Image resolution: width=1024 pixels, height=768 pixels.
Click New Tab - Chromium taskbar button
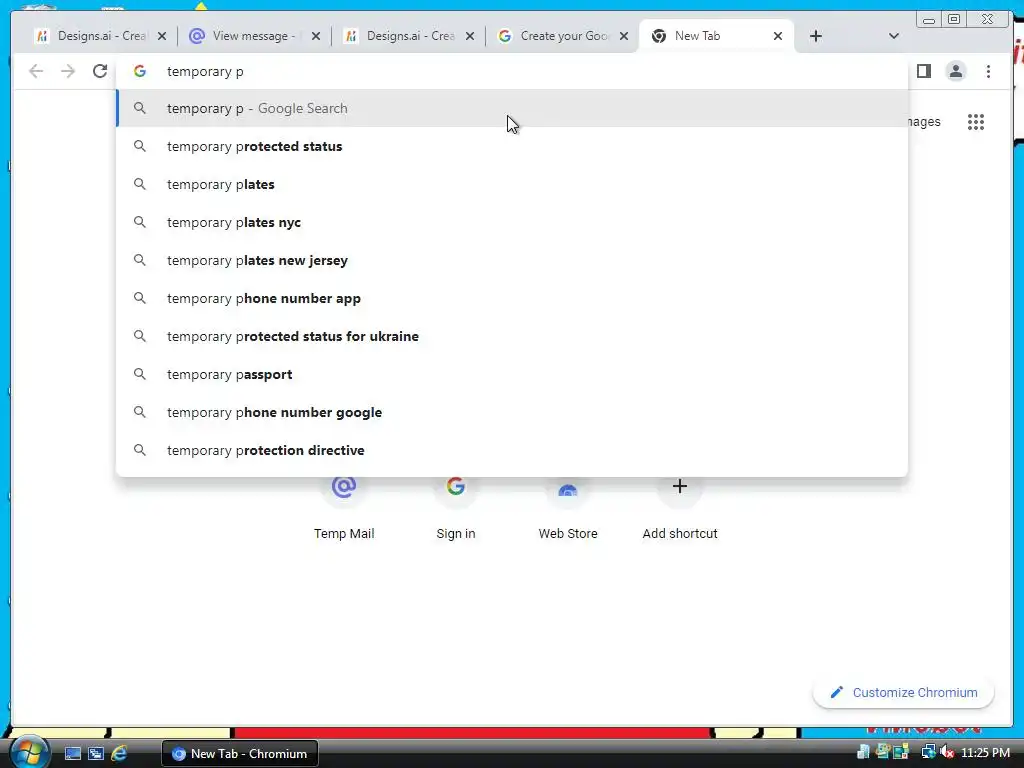[240, 754]
